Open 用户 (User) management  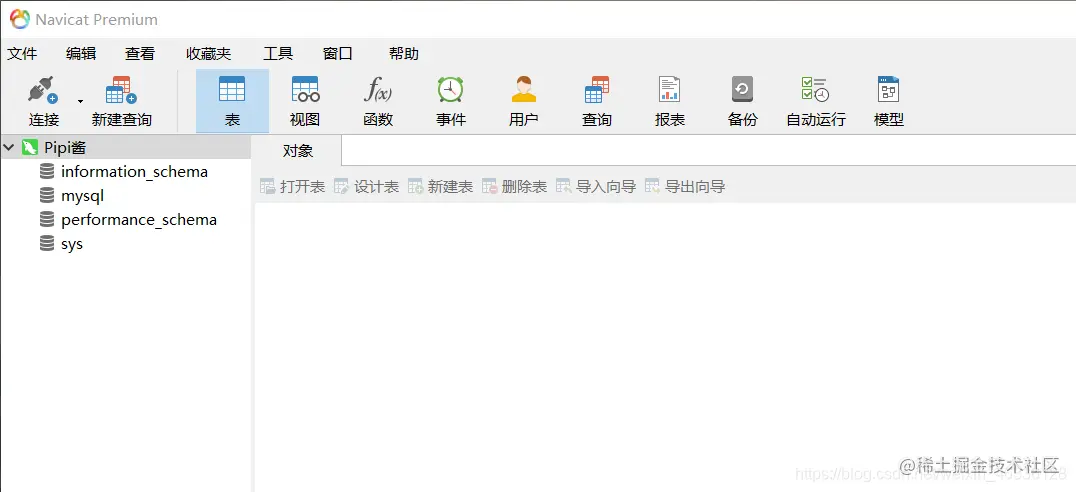(524, 102)
